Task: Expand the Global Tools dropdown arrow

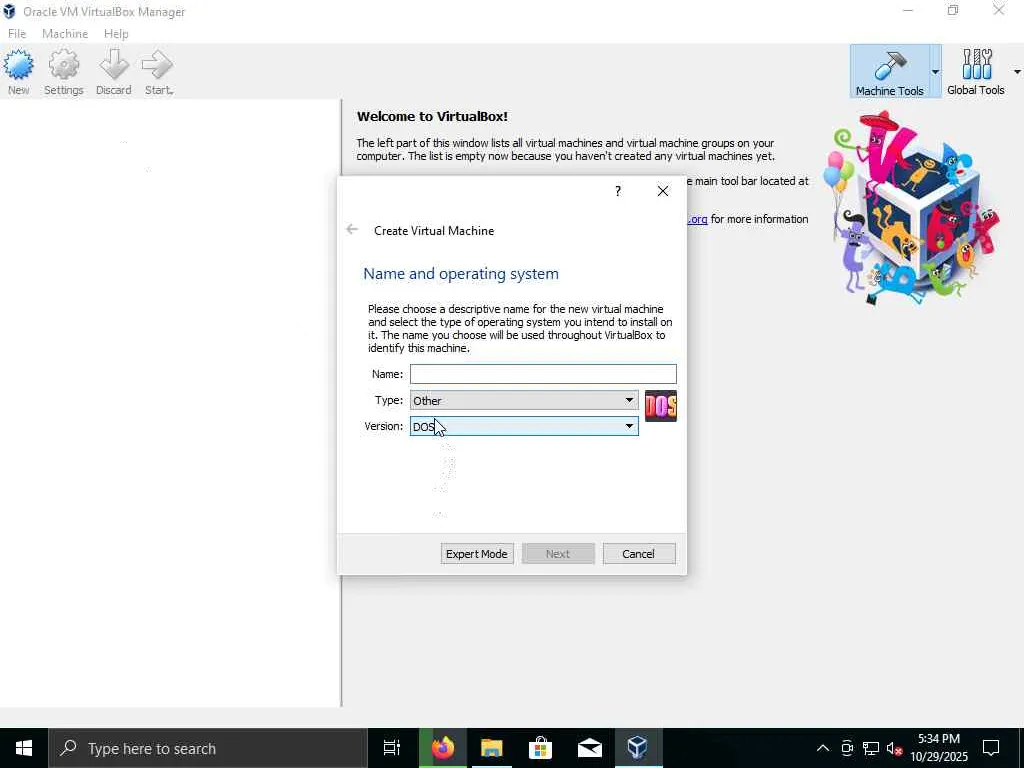Action: click(1017, 72)
